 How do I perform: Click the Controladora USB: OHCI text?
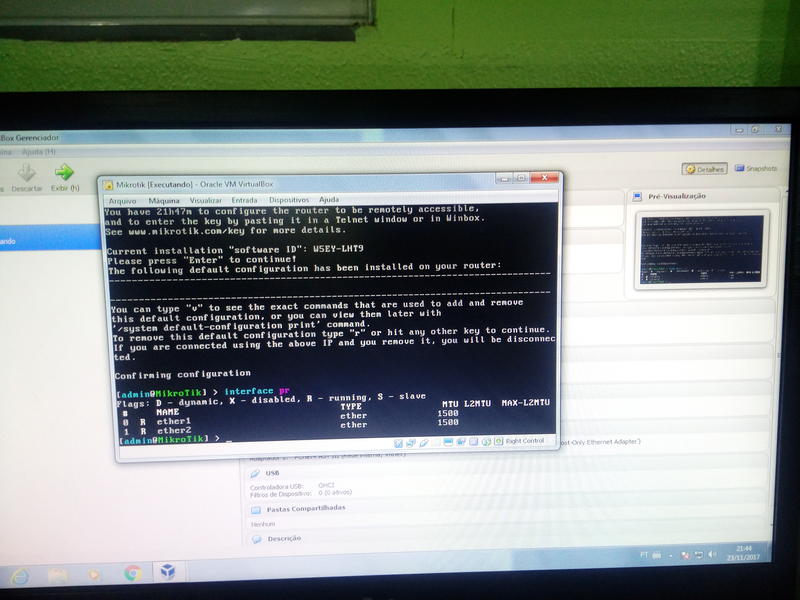(292, 486)
